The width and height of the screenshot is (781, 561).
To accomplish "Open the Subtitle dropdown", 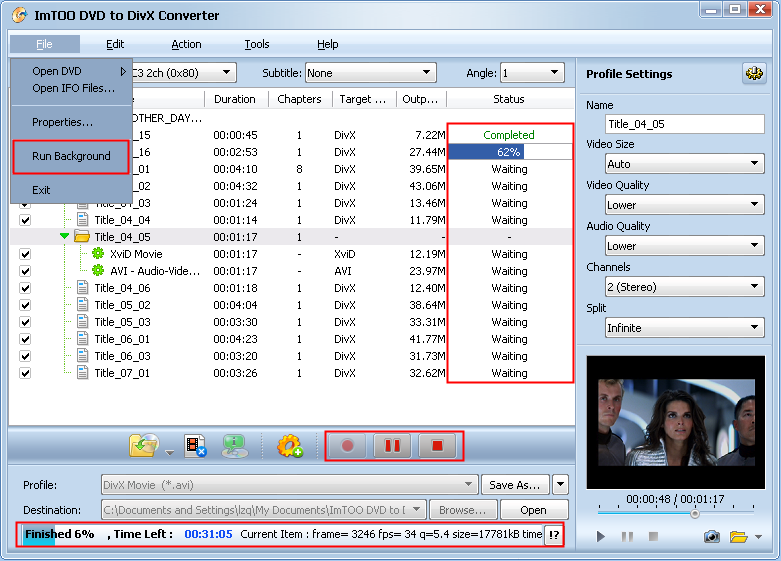I will (371, 73).
